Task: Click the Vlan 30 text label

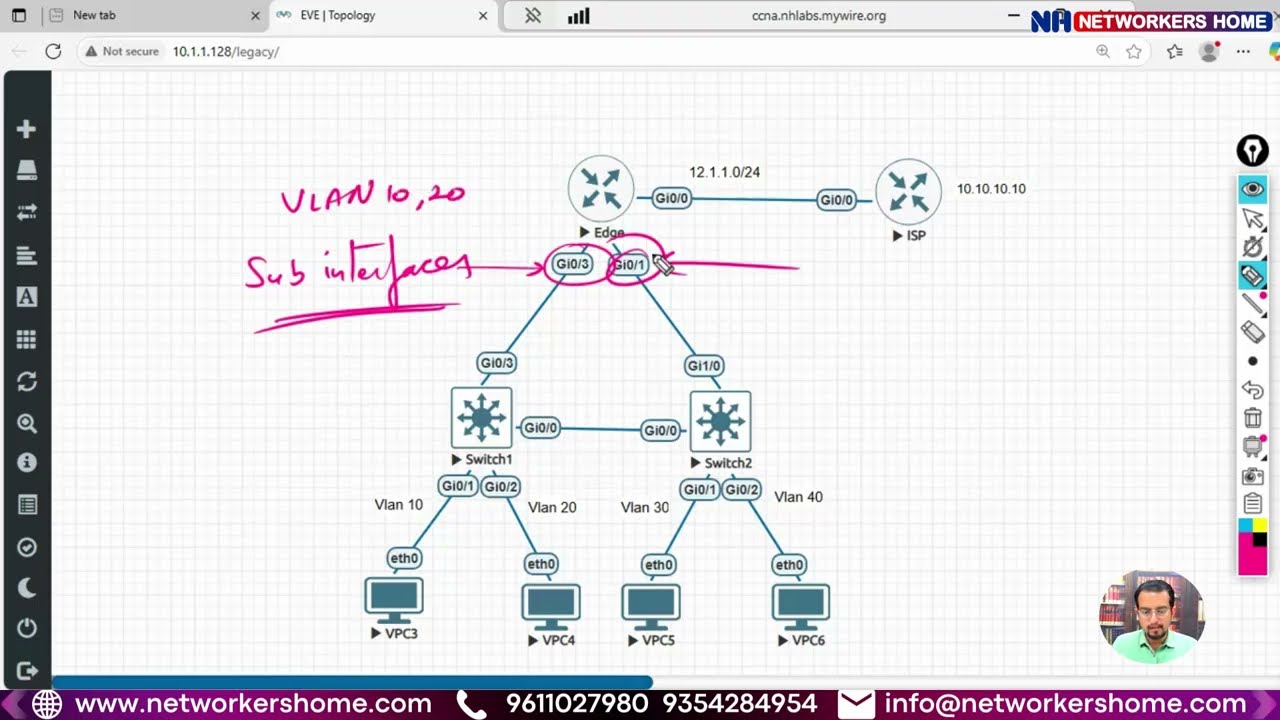Action: [644, 507]
